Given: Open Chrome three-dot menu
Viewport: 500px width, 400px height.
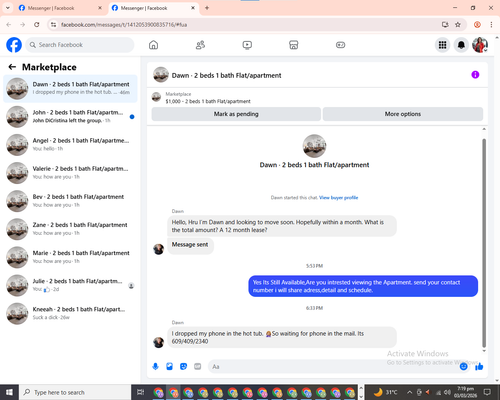Looking at the screenshot, I should click(491, 25).
